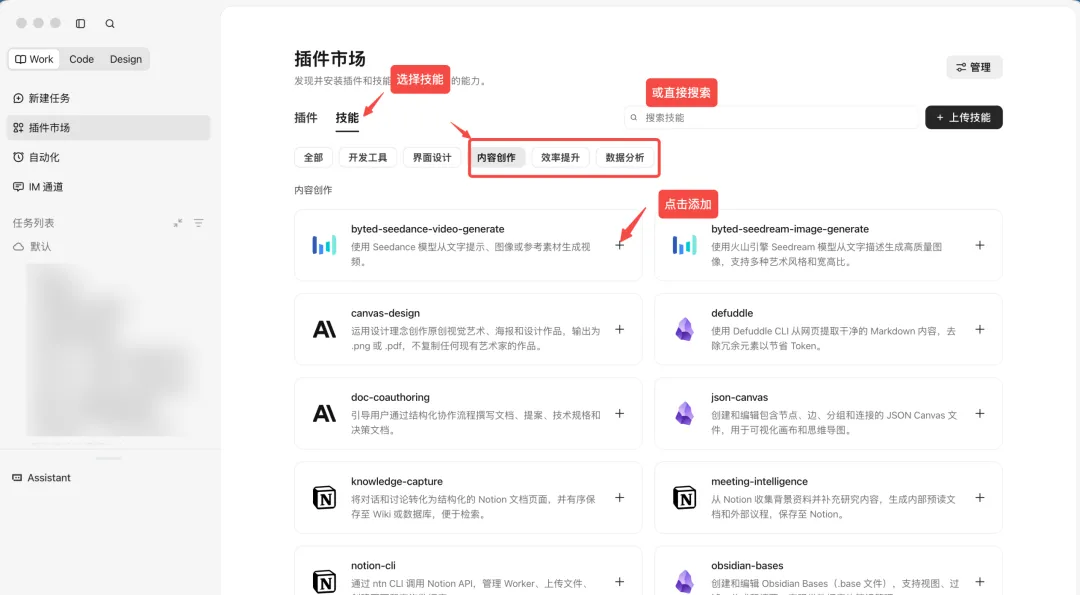Open the doc-coauthoring skill title
The width and height of the screenshot is (1080, 595).
(390, 397)
